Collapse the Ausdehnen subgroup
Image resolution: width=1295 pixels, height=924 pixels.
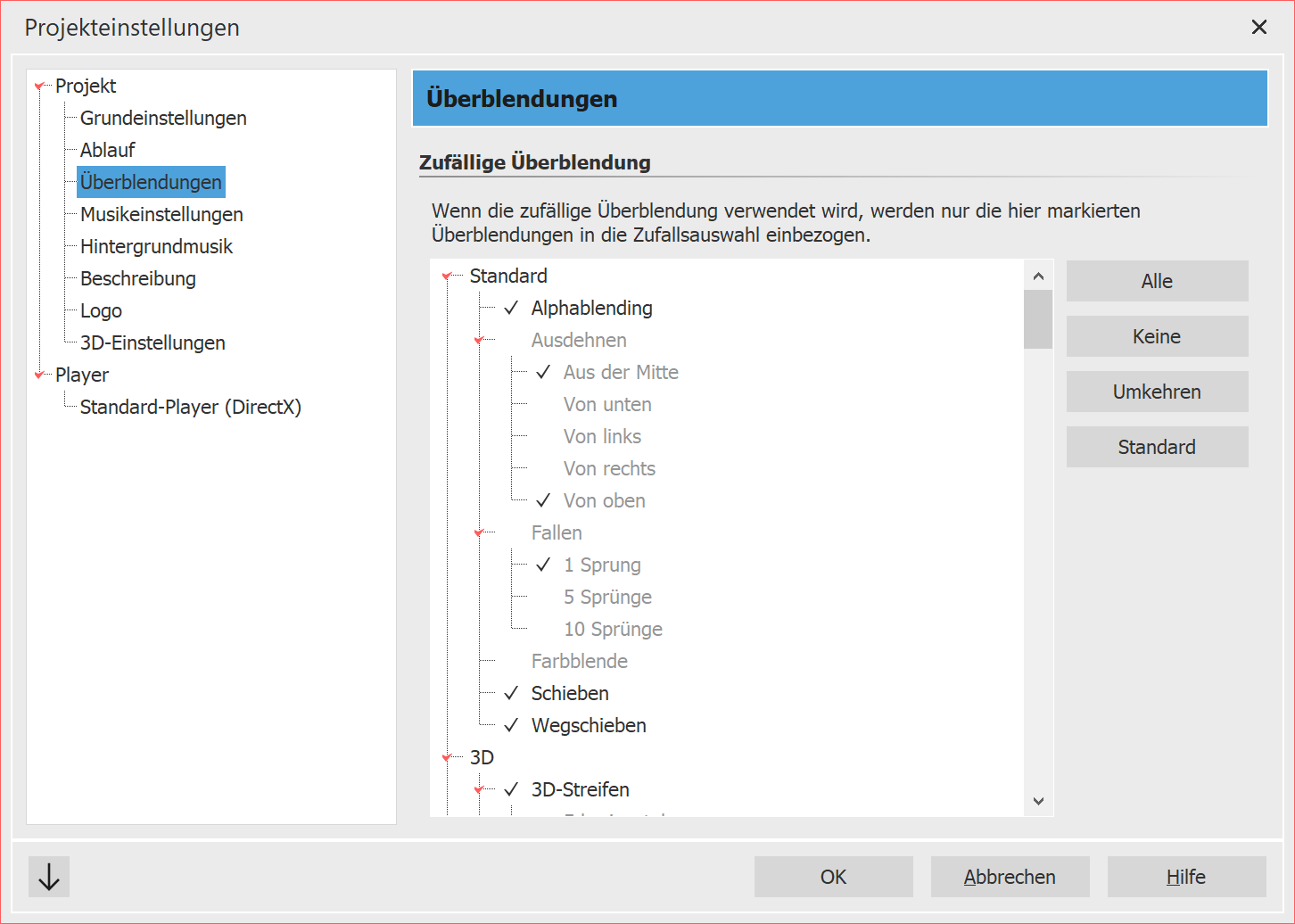pyautogui.click(x=479, y=341)
